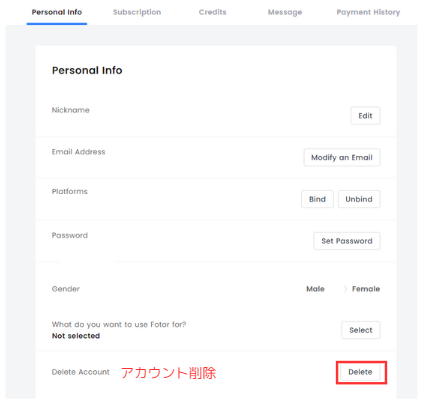Open the Credits tab
This screenshot has width=425, height=406.
coord(212,12)
